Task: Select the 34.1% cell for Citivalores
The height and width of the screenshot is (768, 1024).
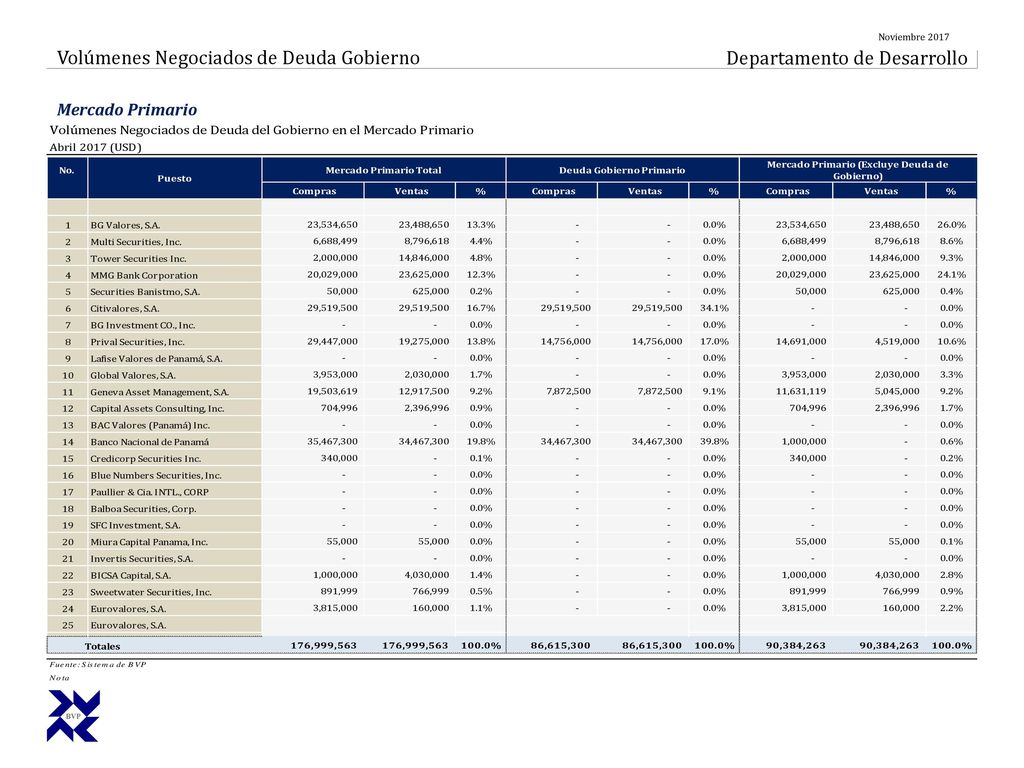Action: [714, 308]
